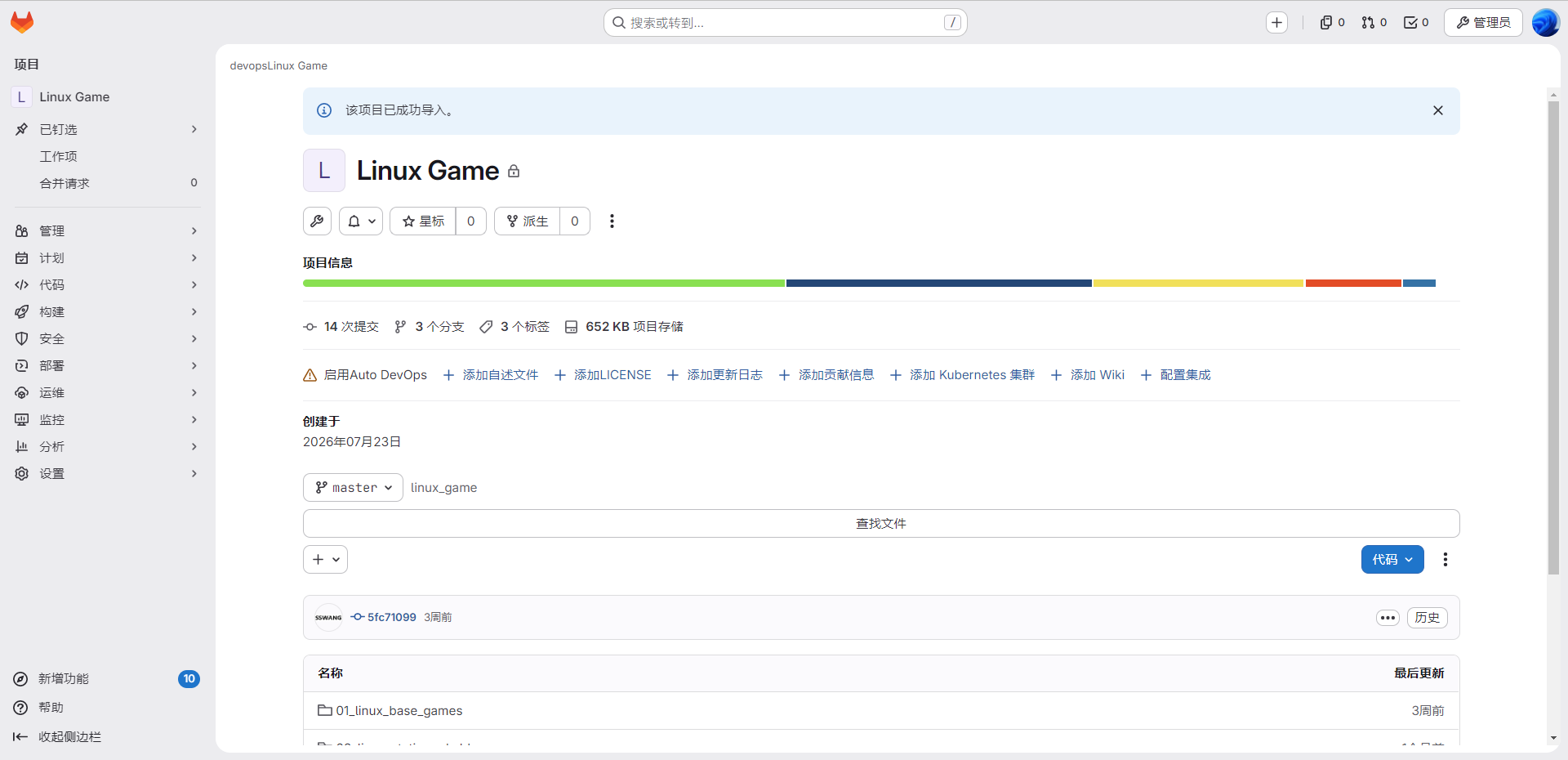The image size is (1568, 760).
Task: Open the project actions three-dot menu
Action: (x=612, y=221)
